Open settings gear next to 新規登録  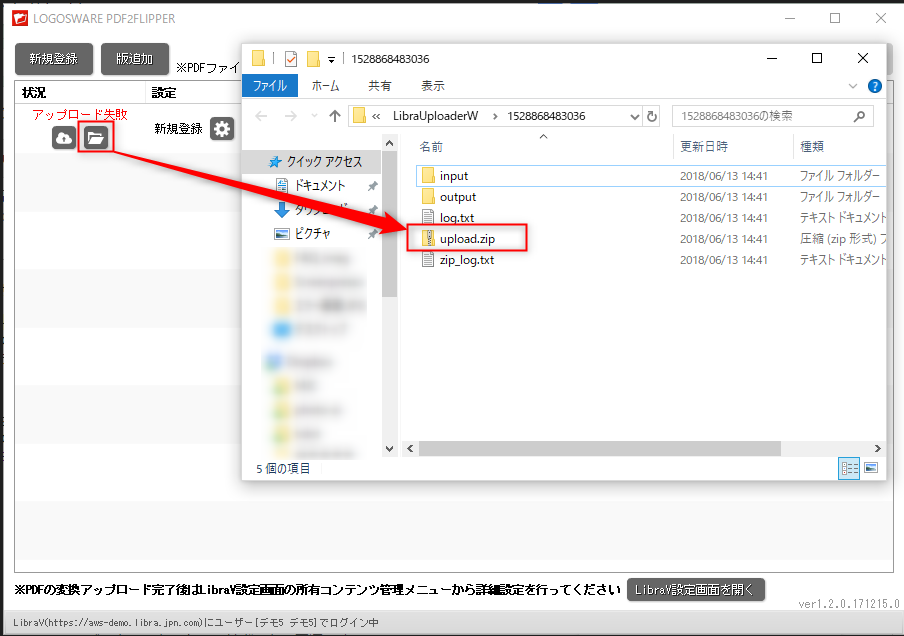coord(221,129)
